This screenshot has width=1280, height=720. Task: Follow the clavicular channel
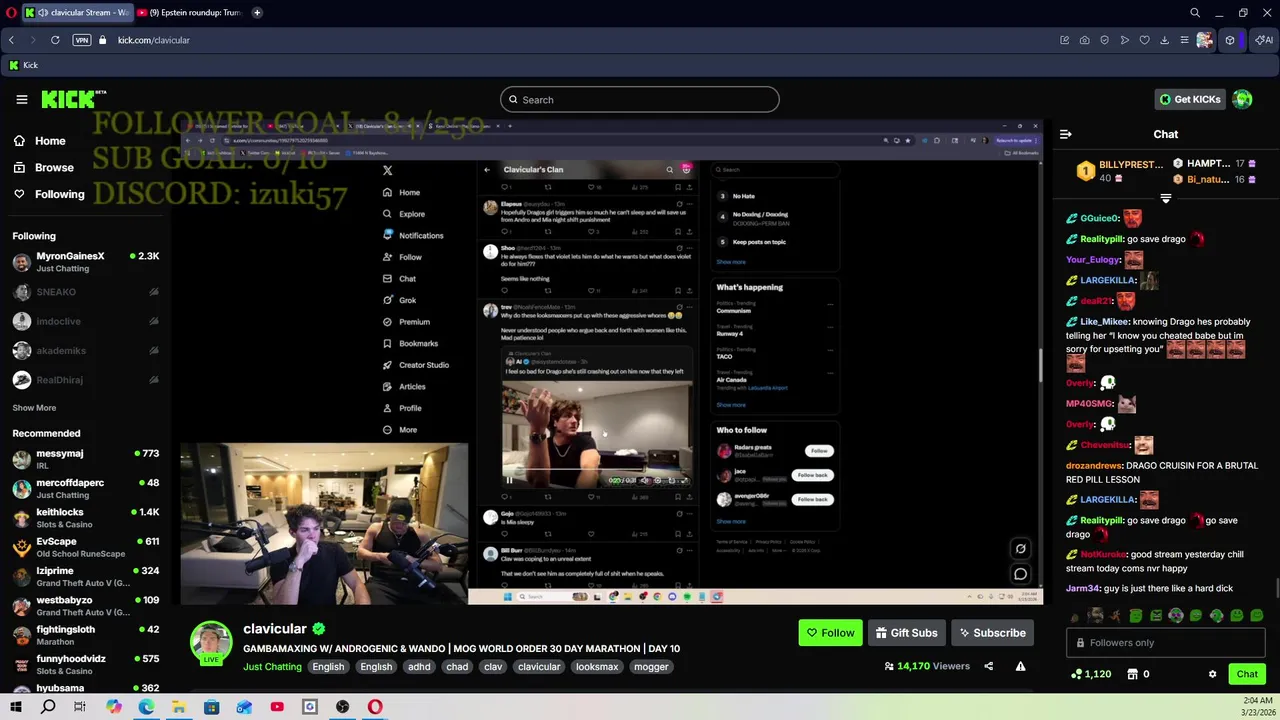[x=830, y=633]
